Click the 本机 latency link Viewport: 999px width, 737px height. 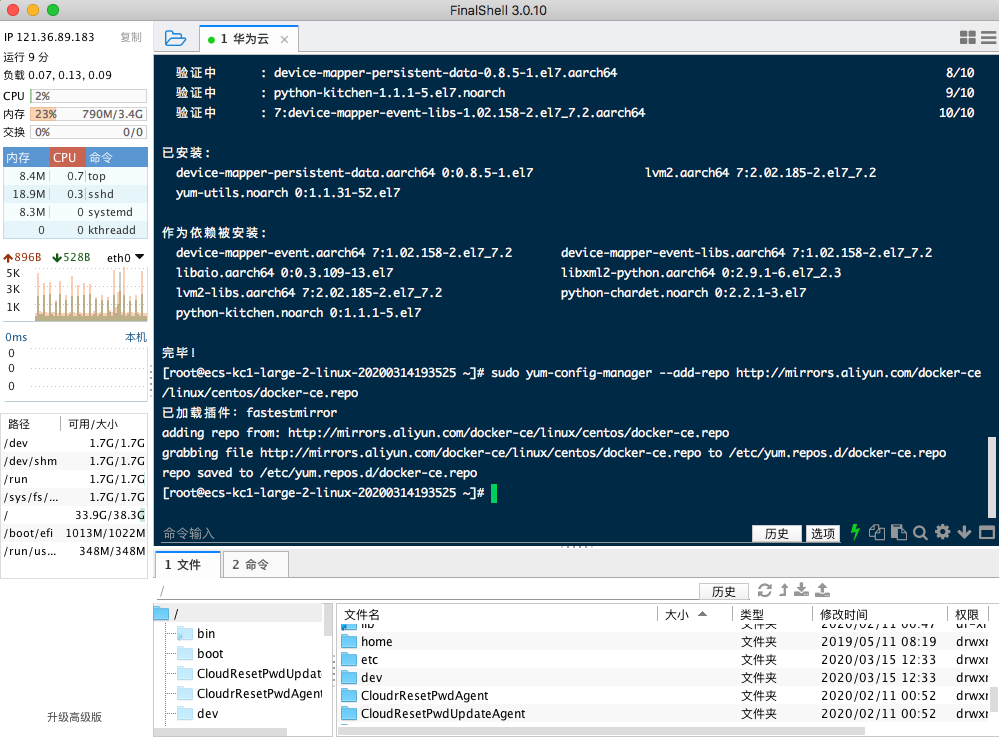[x=136, y=337]
